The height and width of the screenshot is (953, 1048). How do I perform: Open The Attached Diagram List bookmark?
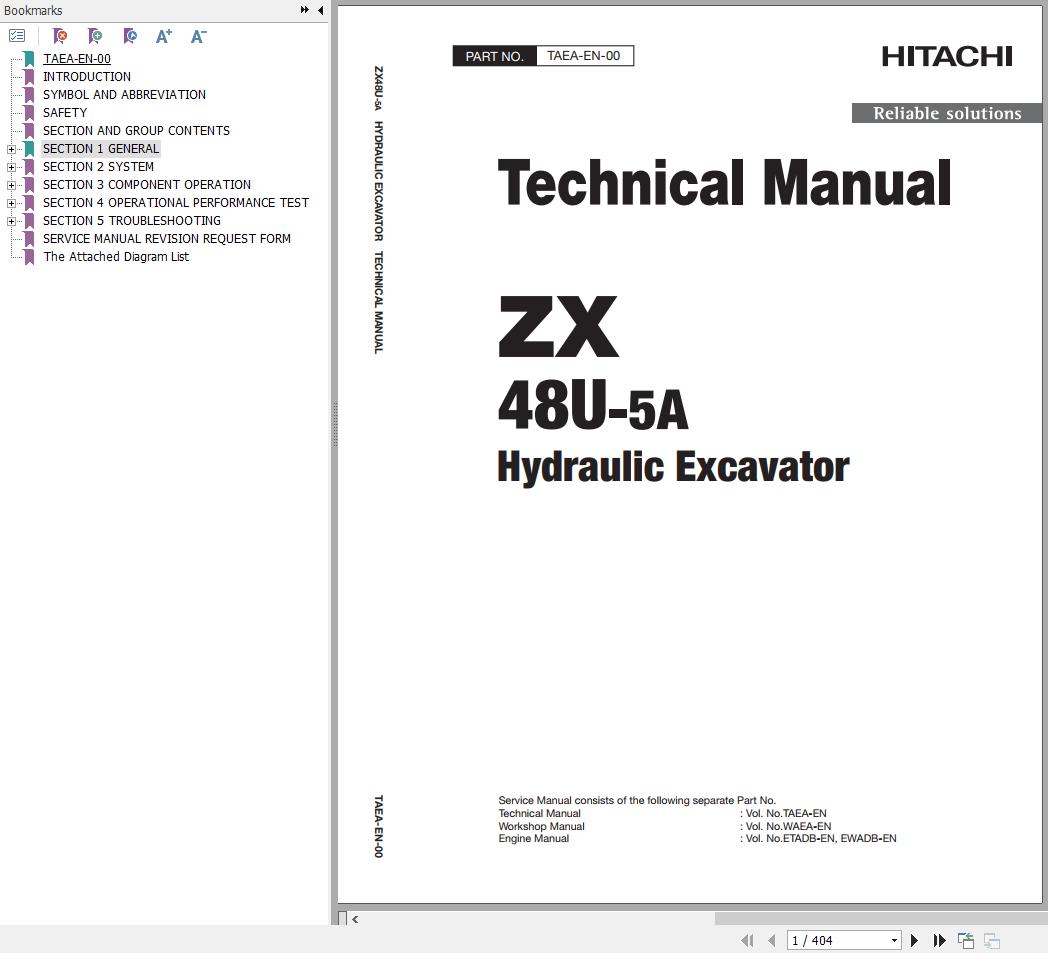pos(116,257)
